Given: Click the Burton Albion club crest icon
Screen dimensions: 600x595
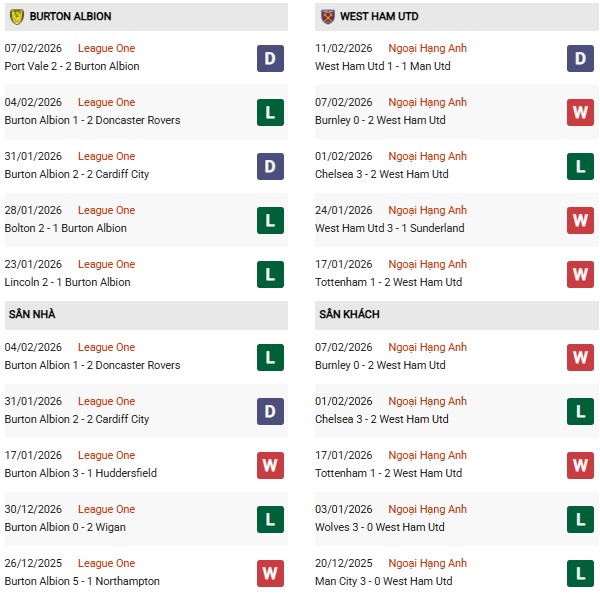Looking at the screenshot, I should pyautogui.click(x=17, y=17).
